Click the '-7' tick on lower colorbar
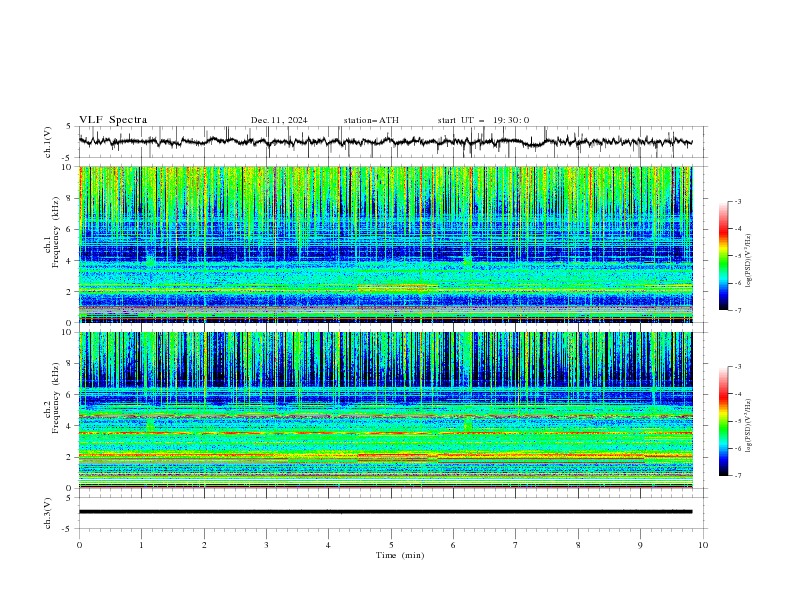792x612 pixels. click(737, 475)
